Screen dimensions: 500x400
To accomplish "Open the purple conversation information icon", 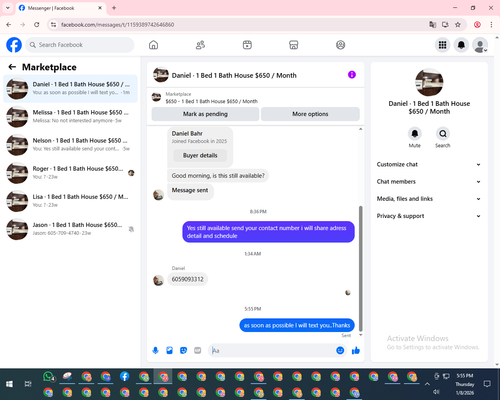I will (352, 75).
